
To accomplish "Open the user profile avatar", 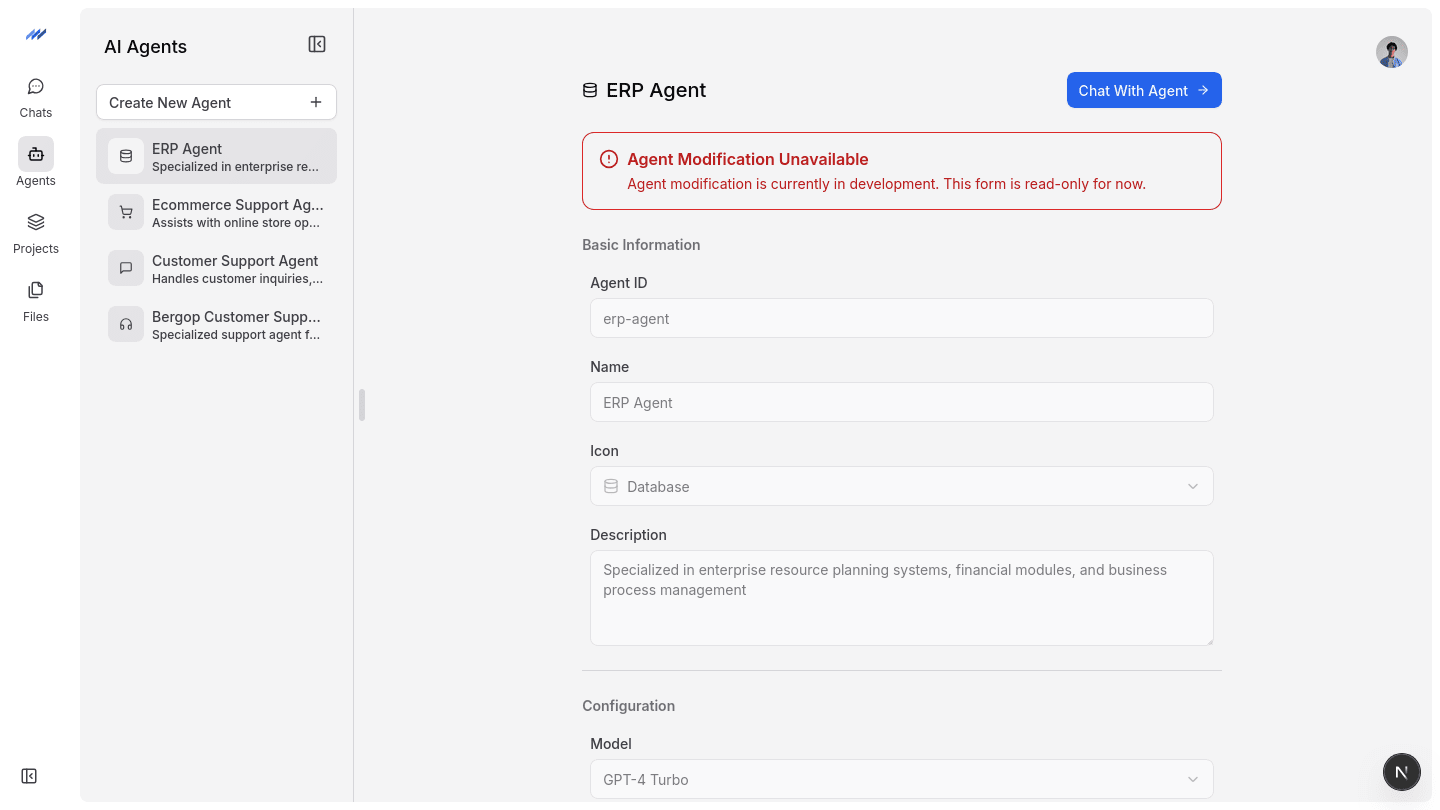I will [1392, 52].
